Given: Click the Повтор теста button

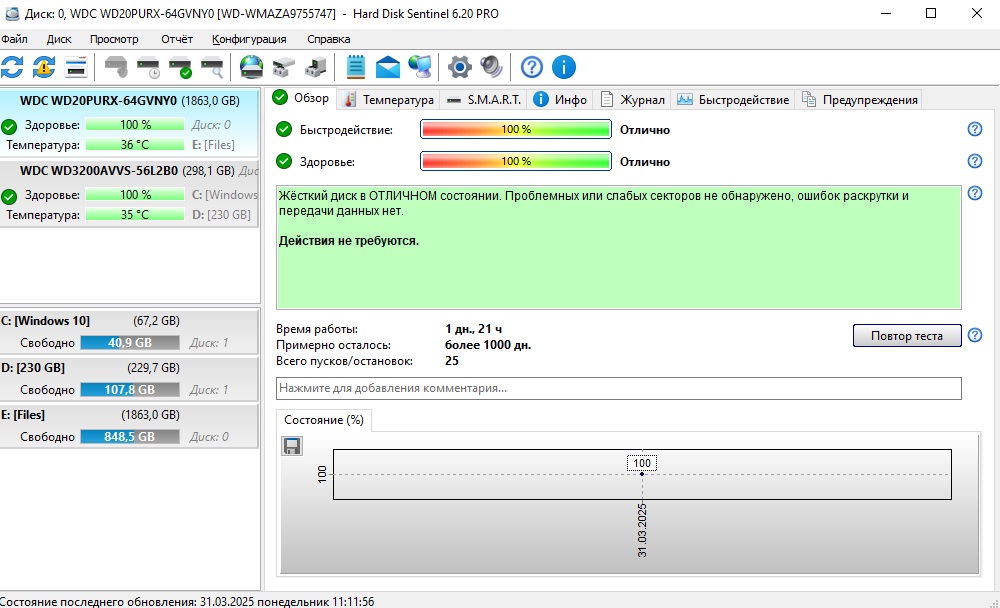Looking at the screenshot, I should click(907, 336).
